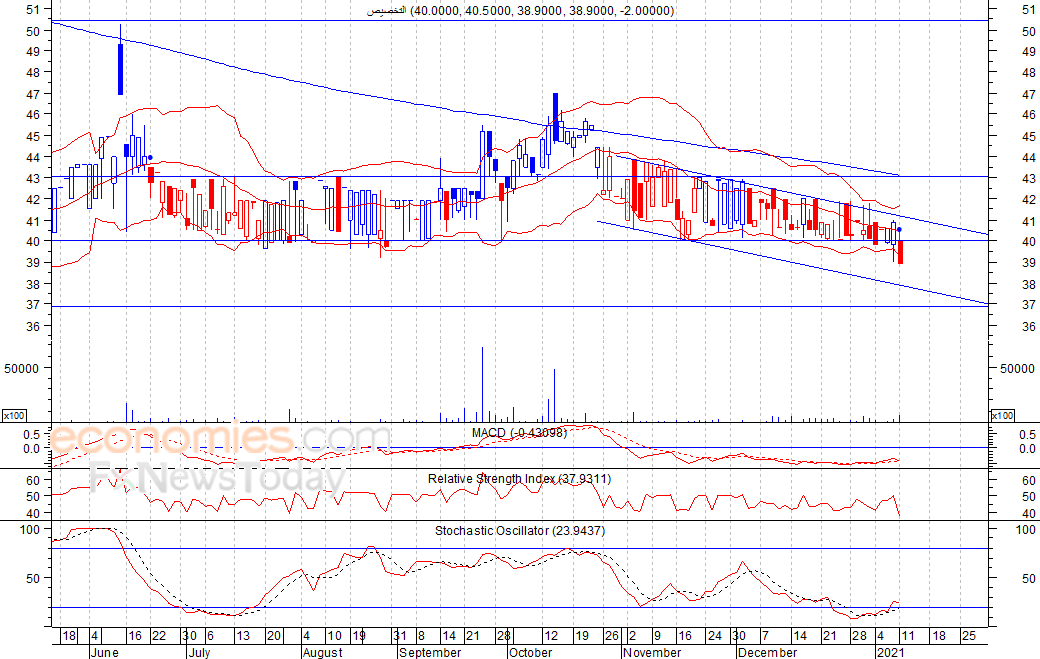This screenshot has width=1040, height=659.
Task: Click the 47 price label on right axis
Action: tap(1029, 95)
